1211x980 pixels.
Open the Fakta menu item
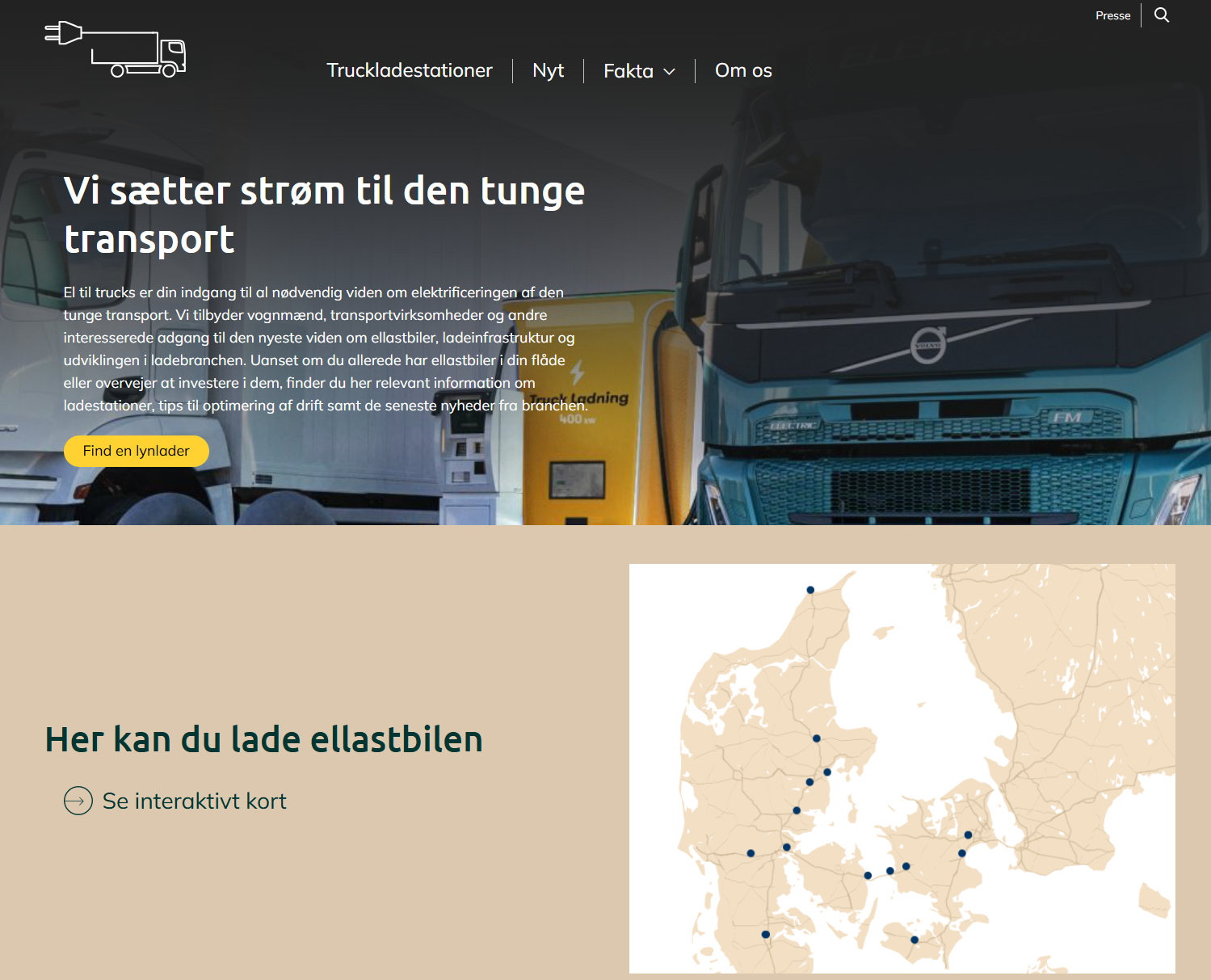628,71
